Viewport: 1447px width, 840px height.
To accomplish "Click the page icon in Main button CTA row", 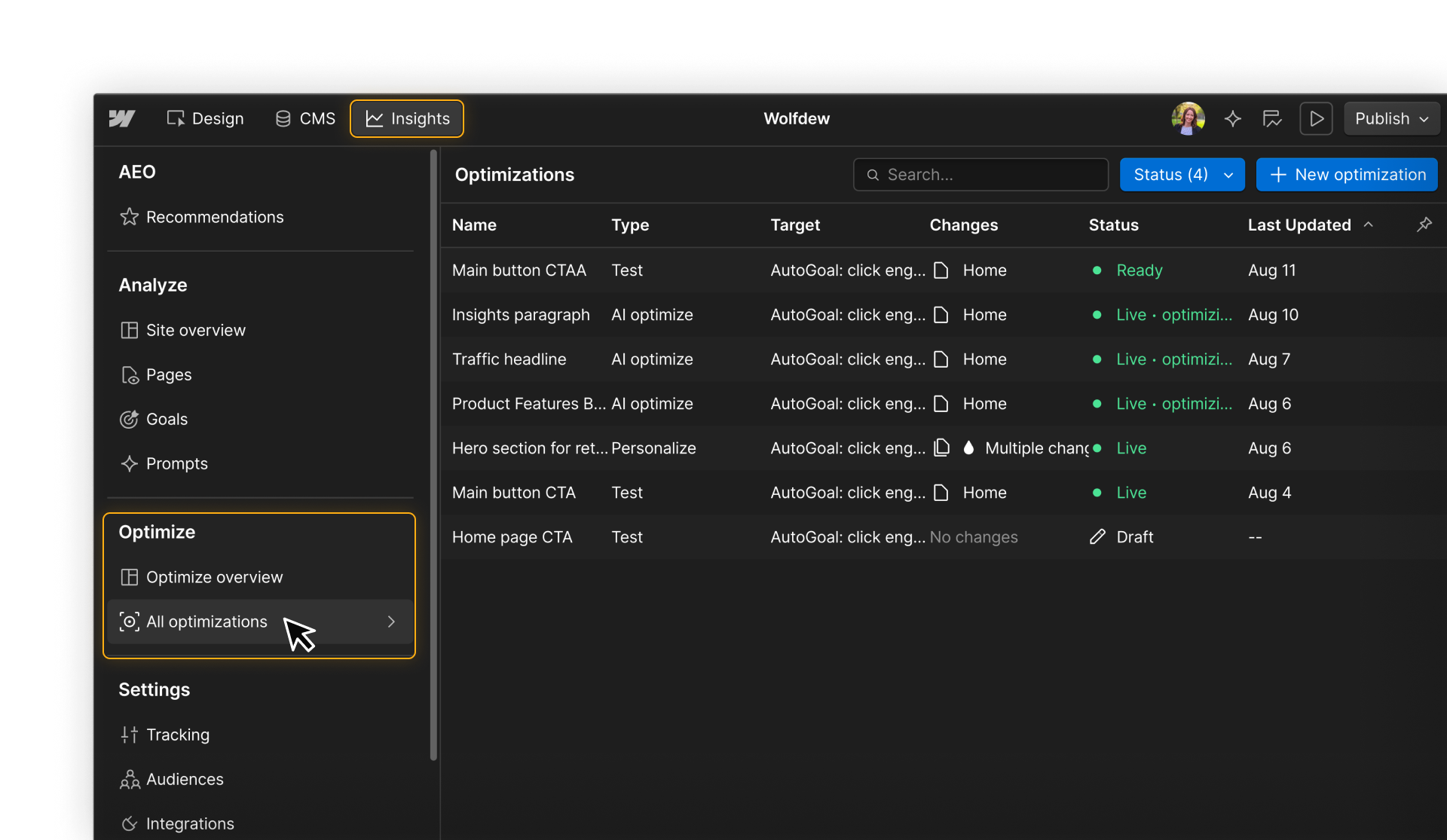I will coord(941,492).
